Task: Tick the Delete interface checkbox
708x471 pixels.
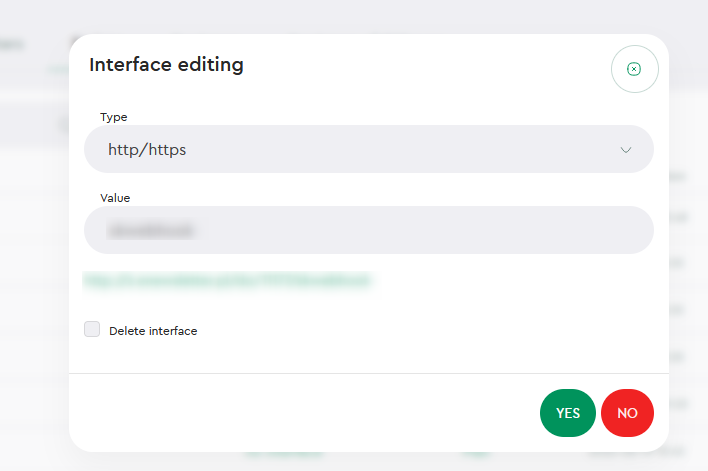Action: click(92, 329)
